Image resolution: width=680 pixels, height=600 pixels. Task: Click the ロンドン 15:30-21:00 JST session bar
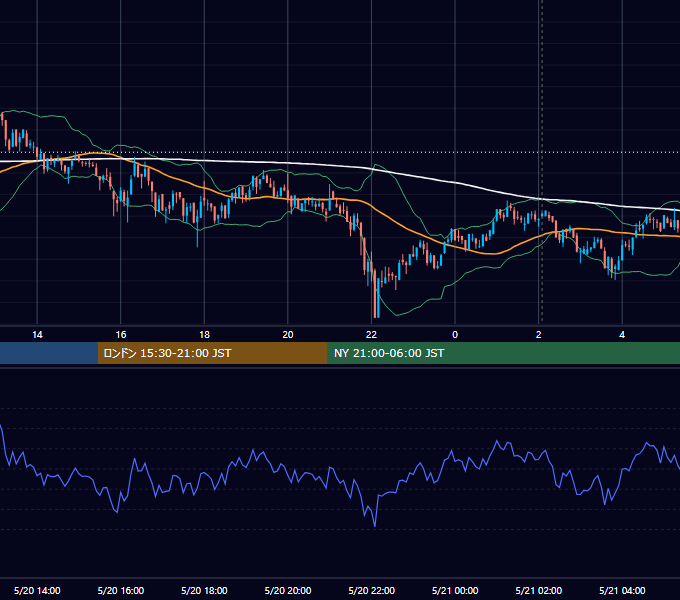click(212, 353)
